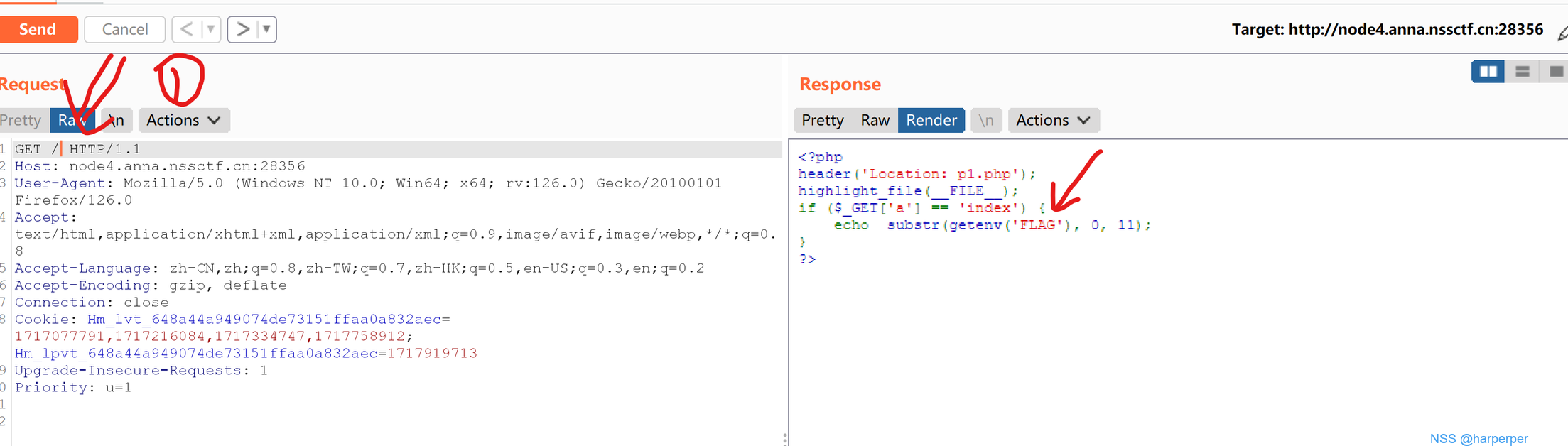The width and height of the screenshot is (1568, 446).
Task: Switch to side-by-side layout view
Action: (1488, 72)
